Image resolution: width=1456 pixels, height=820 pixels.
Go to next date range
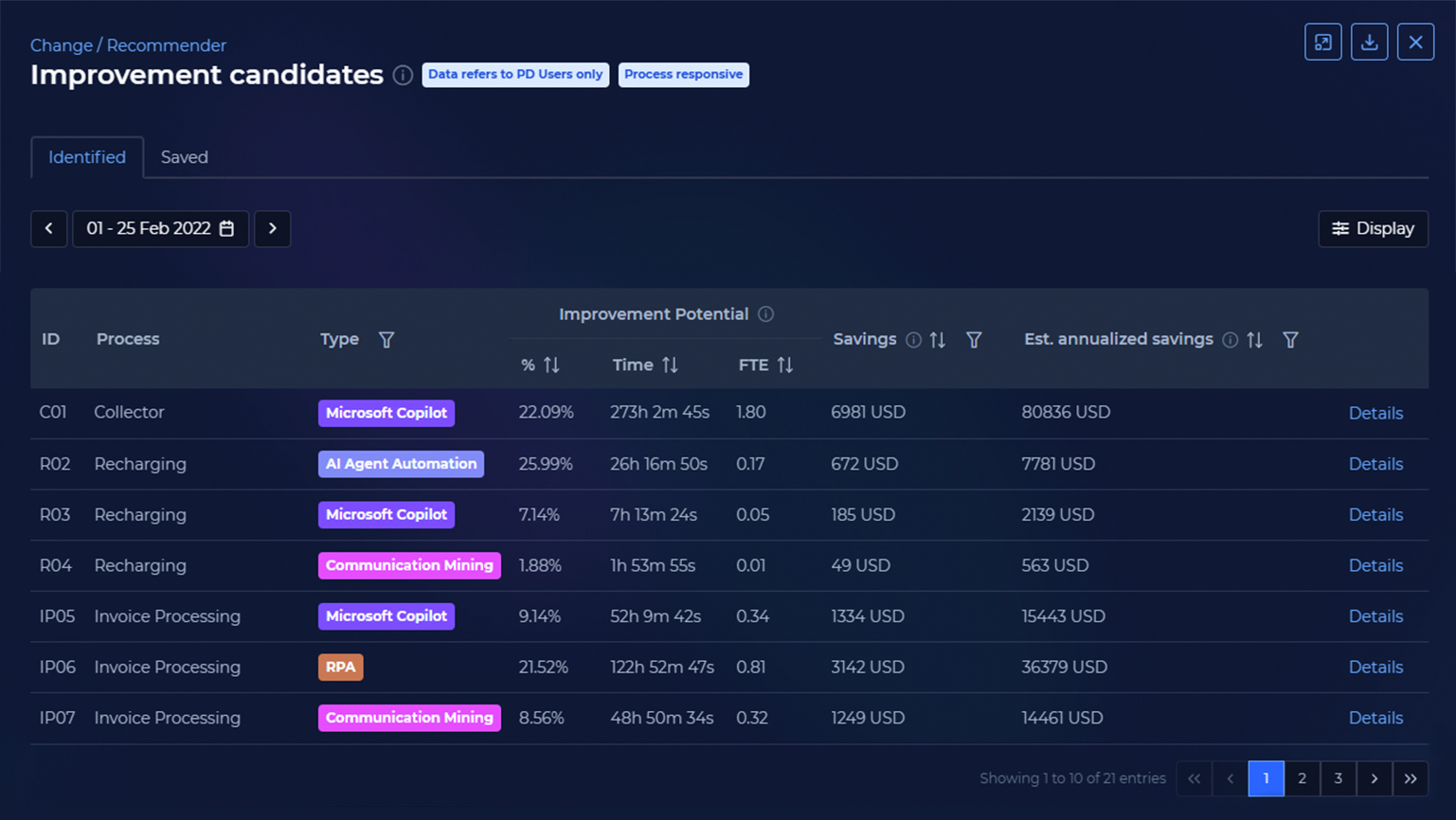(273, 228)
